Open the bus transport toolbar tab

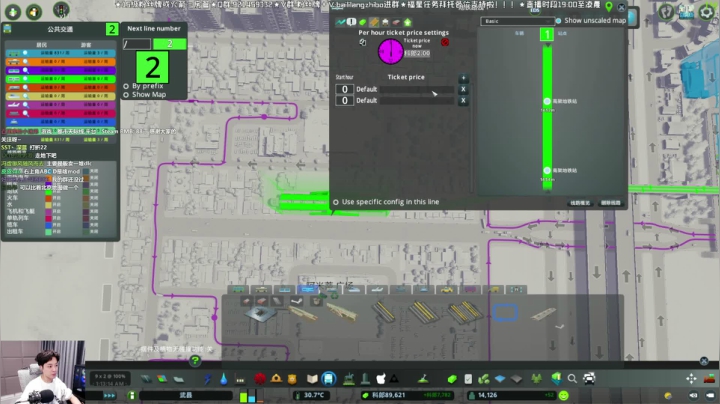238,289
